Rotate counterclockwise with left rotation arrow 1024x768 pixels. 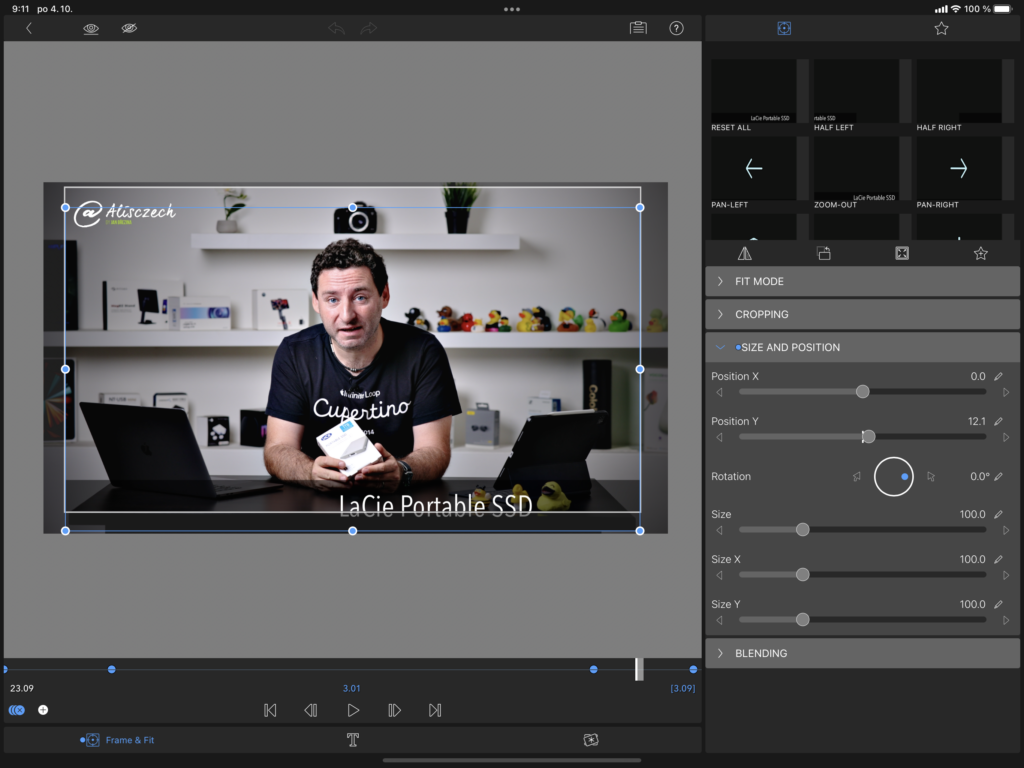coord(857,477)
